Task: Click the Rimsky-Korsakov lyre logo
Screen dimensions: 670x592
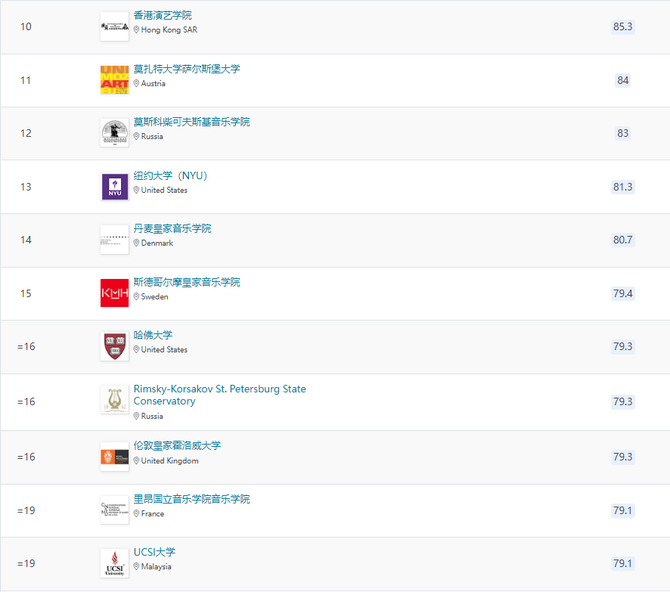Action: coord(115,400)
